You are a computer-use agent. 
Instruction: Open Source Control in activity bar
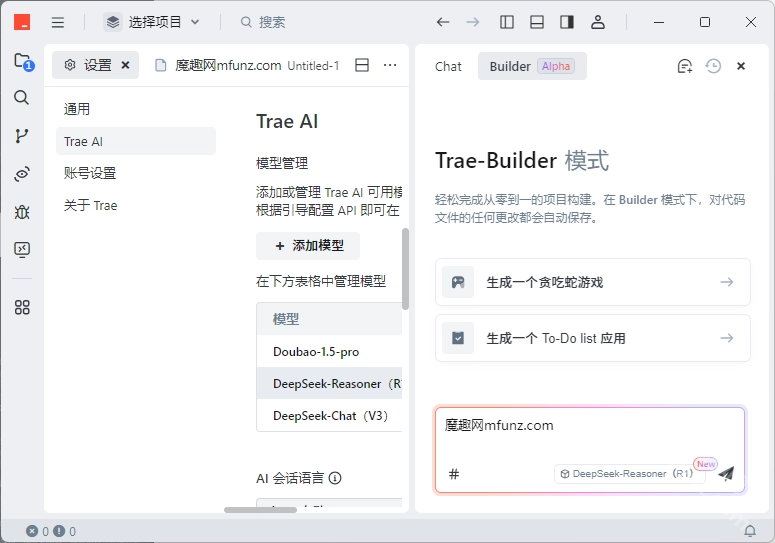click(22, 136)
